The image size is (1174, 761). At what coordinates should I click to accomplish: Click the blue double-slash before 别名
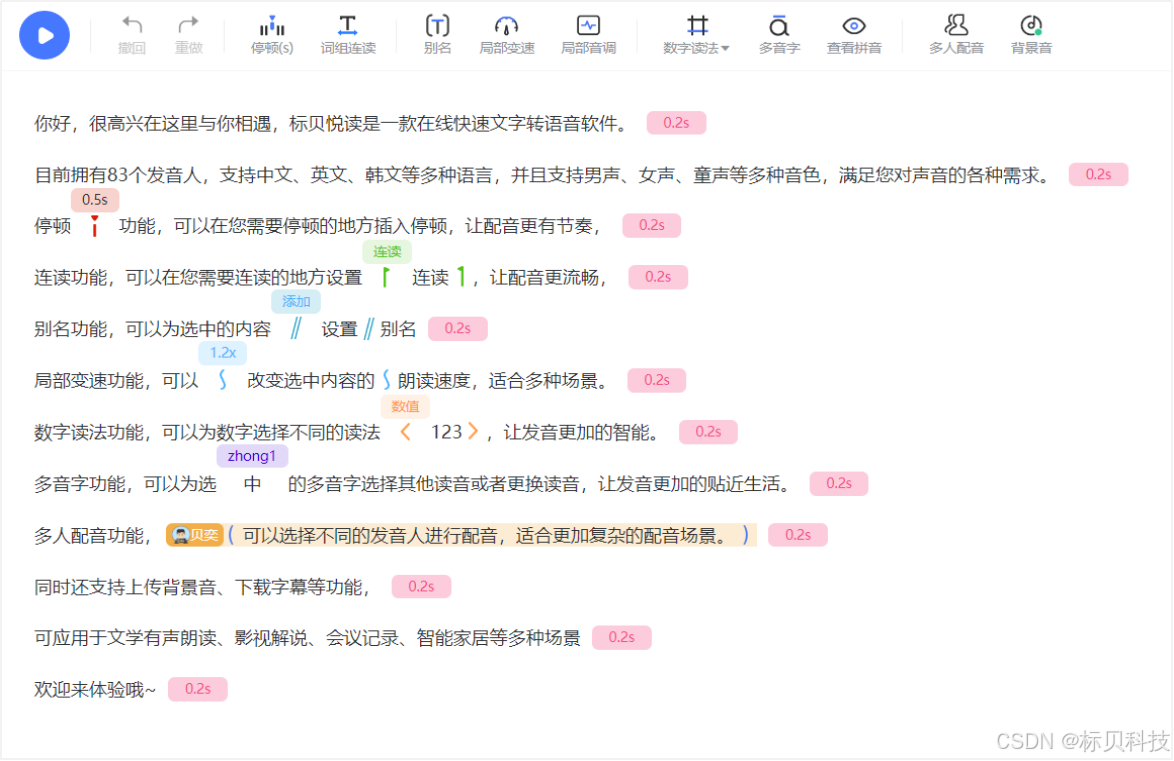pos(368,329)
